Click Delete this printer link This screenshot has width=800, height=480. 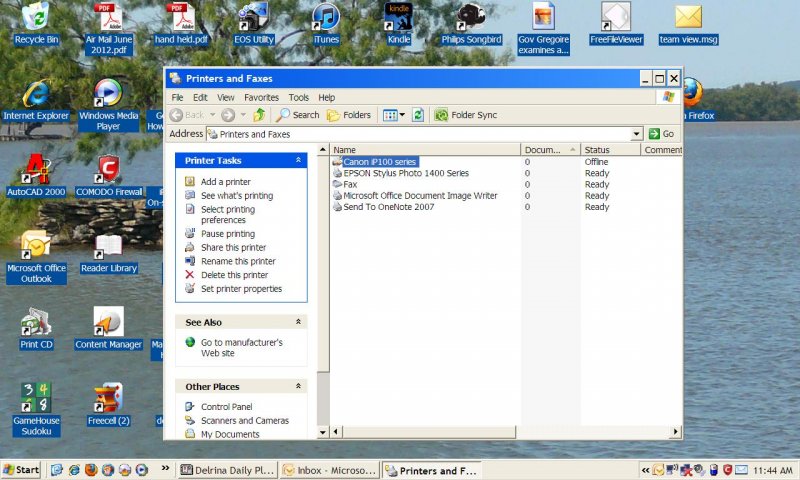point(234,275)
